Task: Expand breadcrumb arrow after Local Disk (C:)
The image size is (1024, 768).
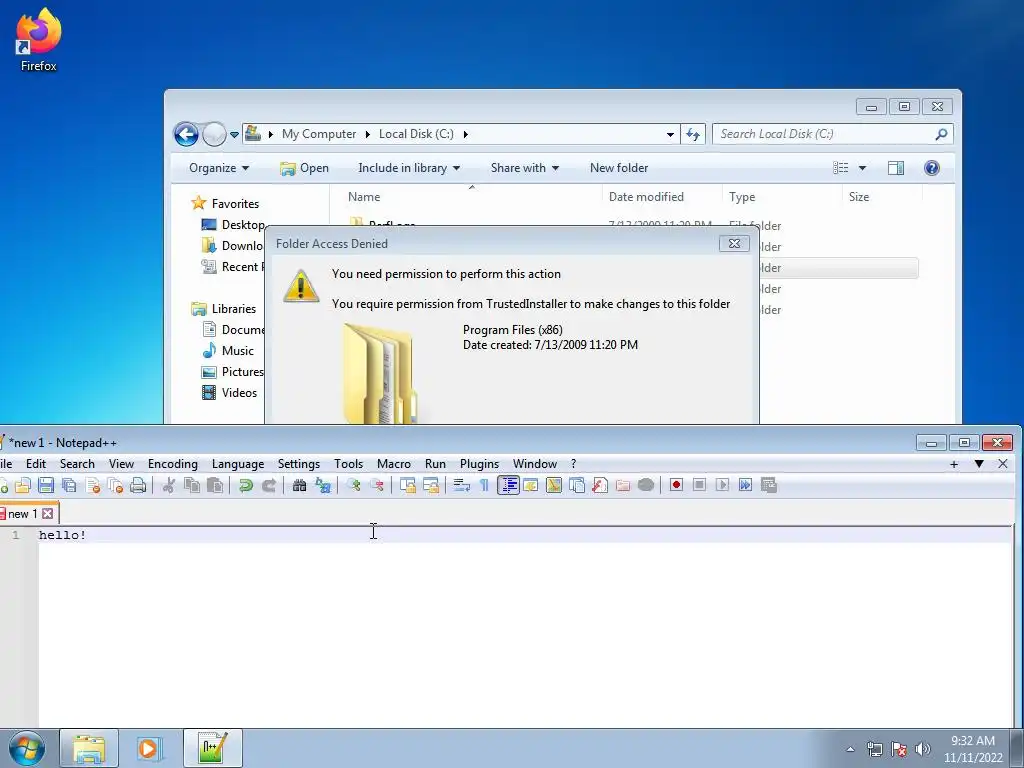Action: [466, 135]
